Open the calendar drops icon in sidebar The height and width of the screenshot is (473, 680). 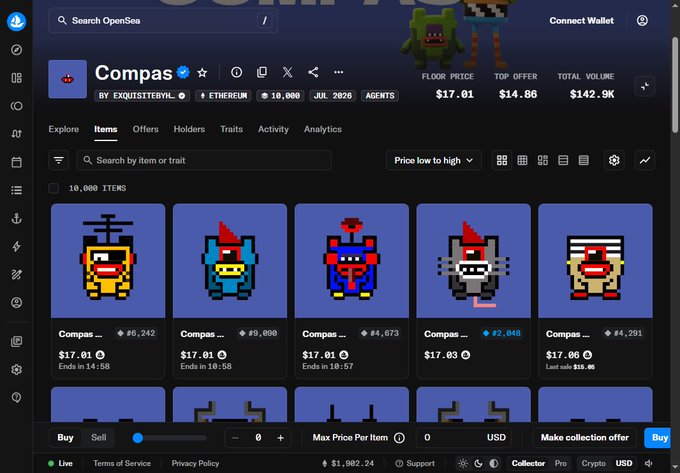pyautogui.click(x=16, y=162)
